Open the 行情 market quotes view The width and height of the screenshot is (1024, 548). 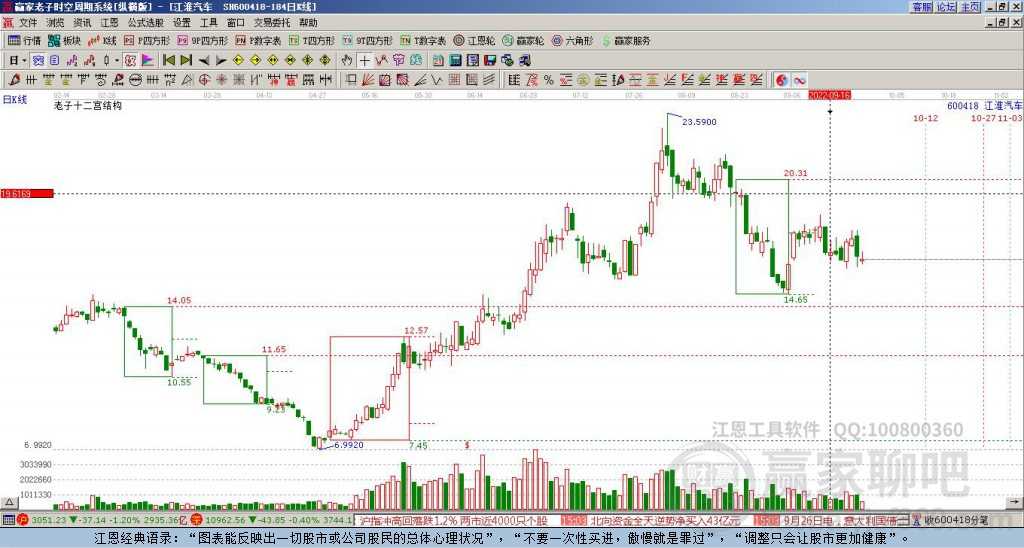pos(24,41)
